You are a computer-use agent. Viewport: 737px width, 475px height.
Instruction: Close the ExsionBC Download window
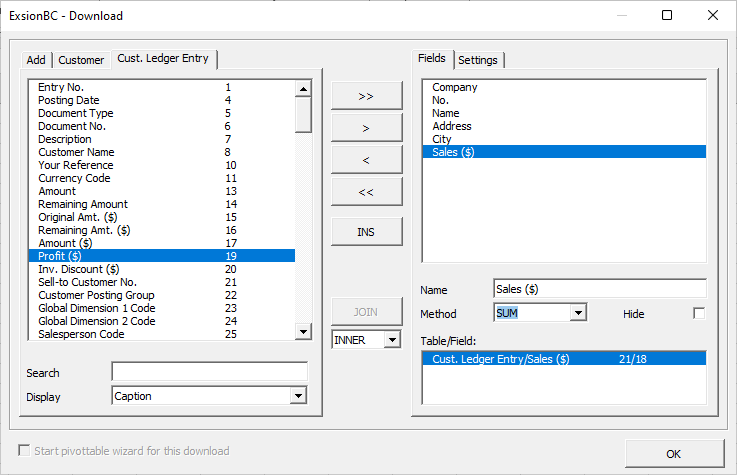click(x=713, y=15)
